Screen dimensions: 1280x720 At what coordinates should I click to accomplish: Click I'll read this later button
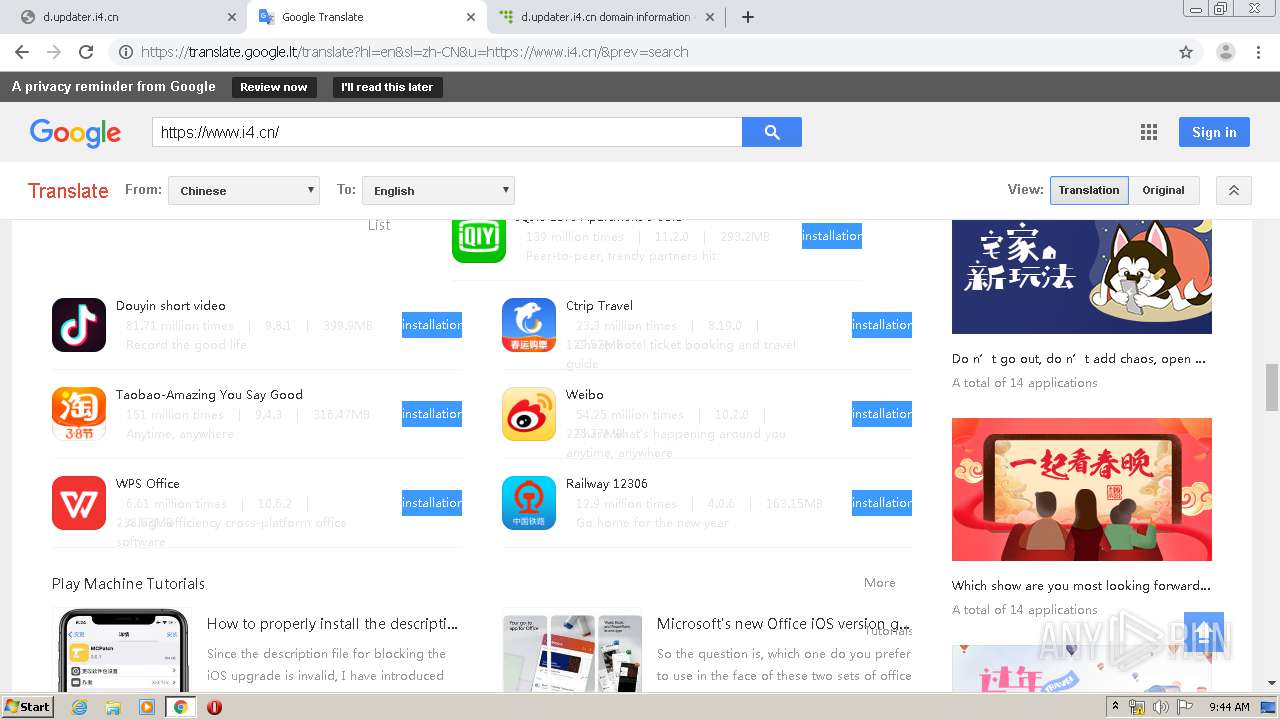point(387,87)
